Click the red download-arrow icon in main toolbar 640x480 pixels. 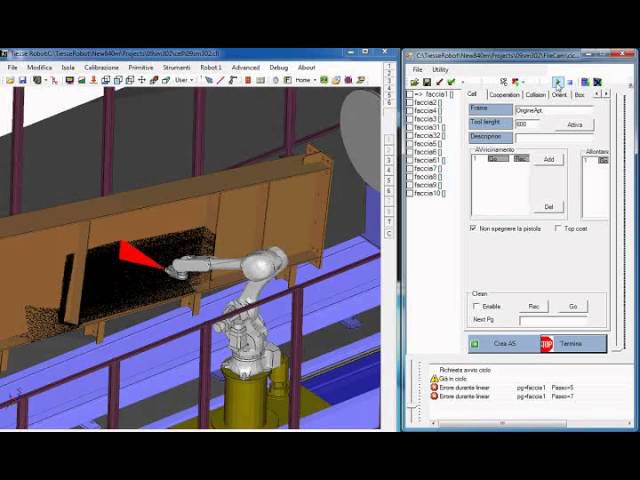pos(93,80)
